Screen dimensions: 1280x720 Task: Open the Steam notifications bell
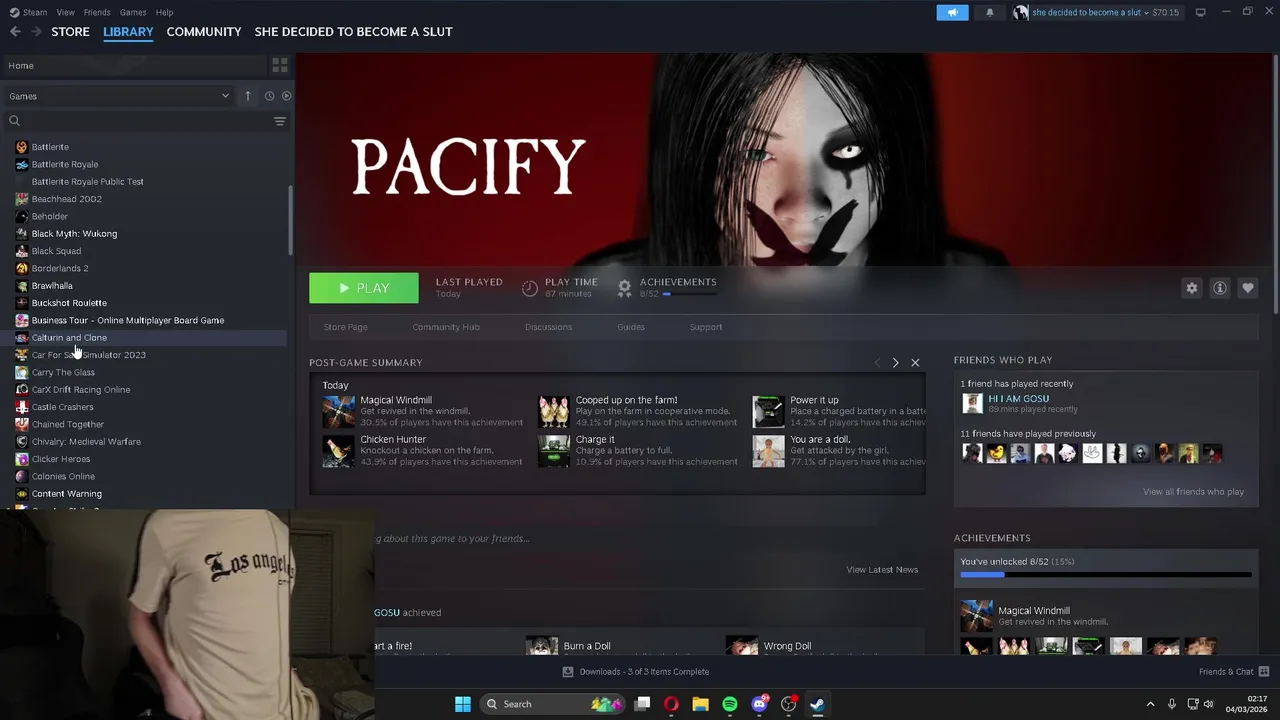pyautogui.click(x=990, y=12)
